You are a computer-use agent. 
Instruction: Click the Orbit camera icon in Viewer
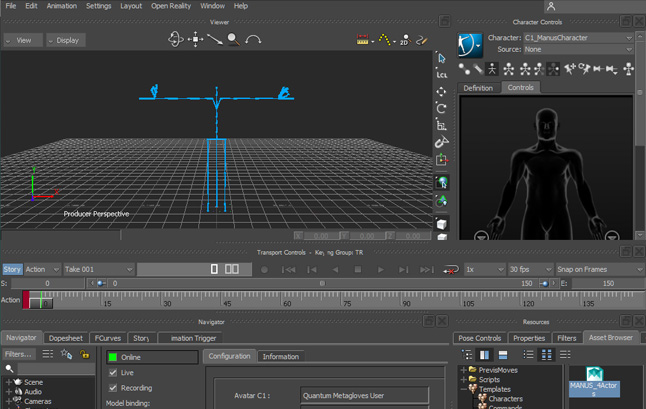point(176,39)
